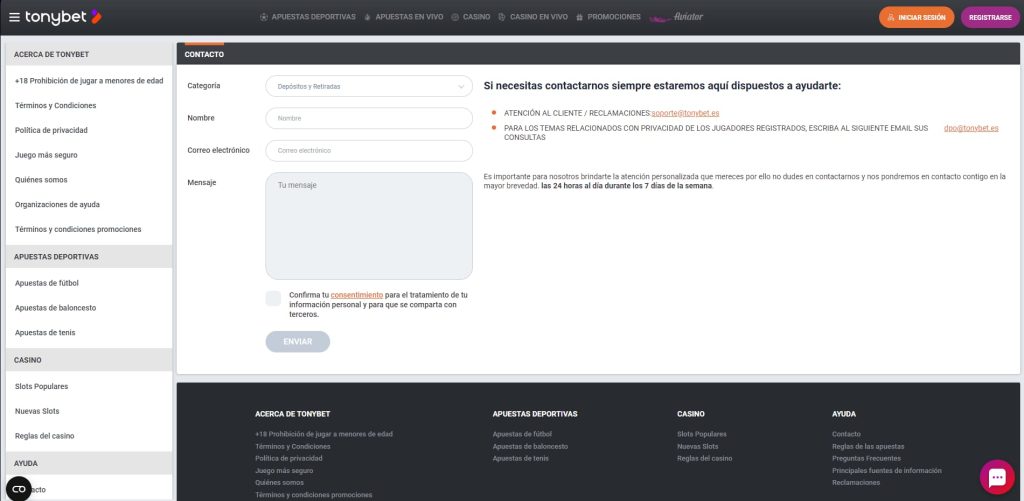Open footer link Contacto
The width and height of the screenshot is (1024, 501).
pos(846,434)
